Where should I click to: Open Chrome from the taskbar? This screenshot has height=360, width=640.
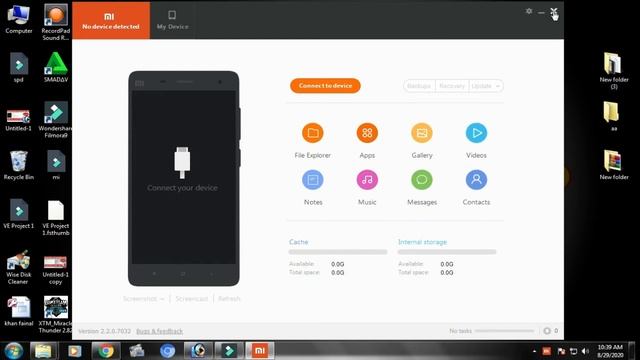106,351
